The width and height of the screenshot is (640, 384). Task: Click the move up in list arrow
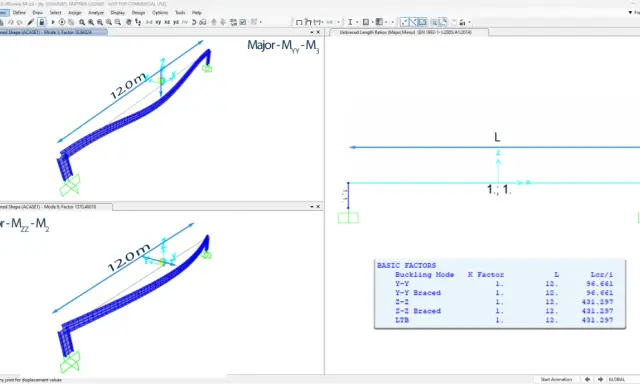tap(214, 22)
